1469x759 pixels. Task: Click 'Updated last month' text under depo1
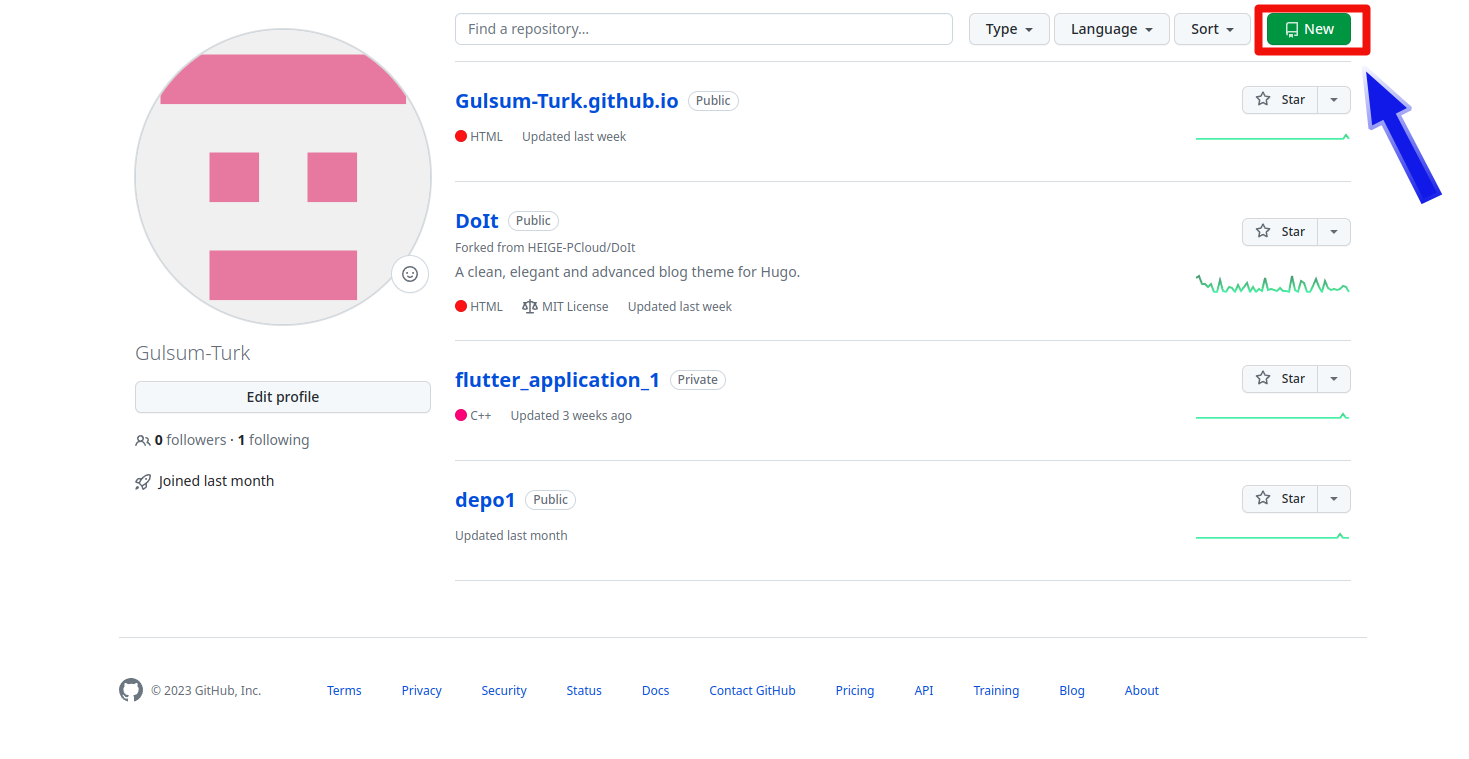pos(511,536)
